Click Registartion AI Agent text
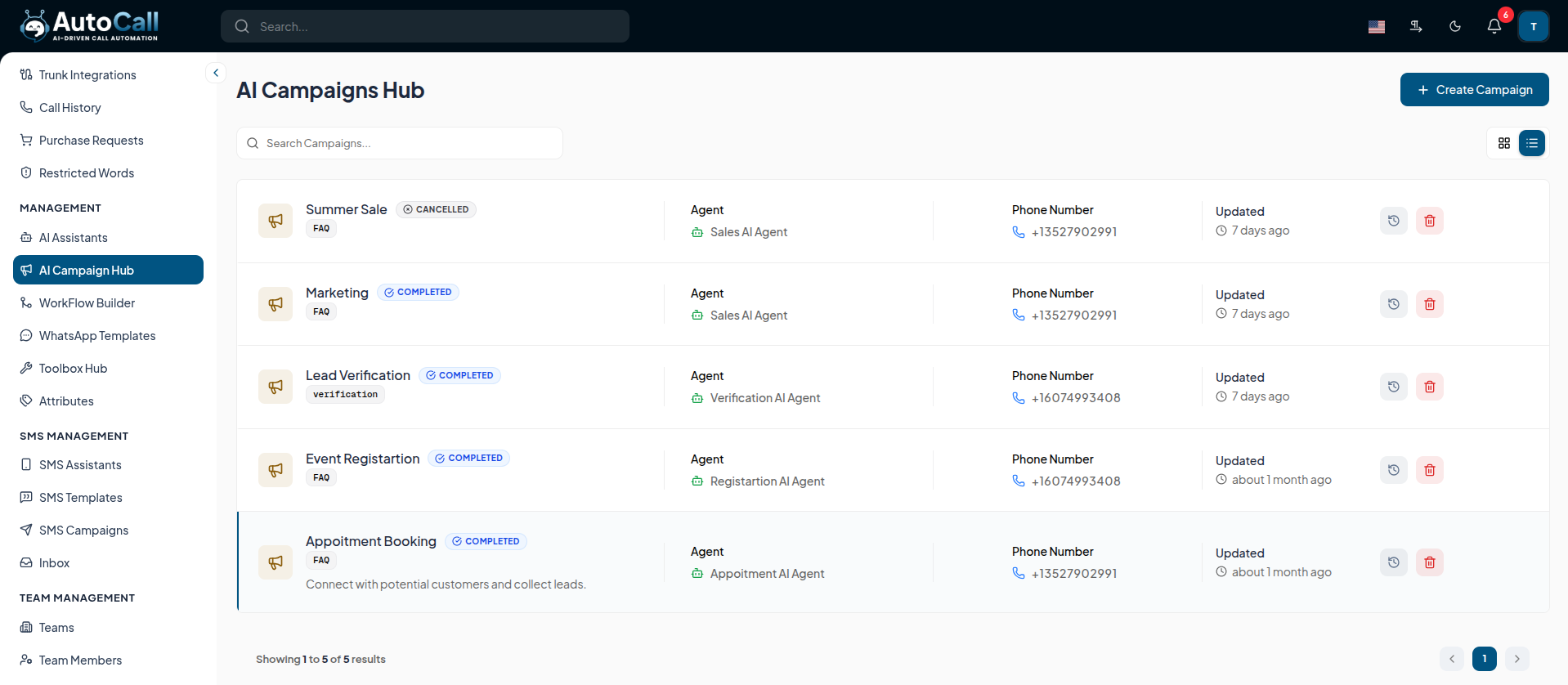Image resolution: width=1568 pixels, height=685 pixels. [x=767, y=481]
